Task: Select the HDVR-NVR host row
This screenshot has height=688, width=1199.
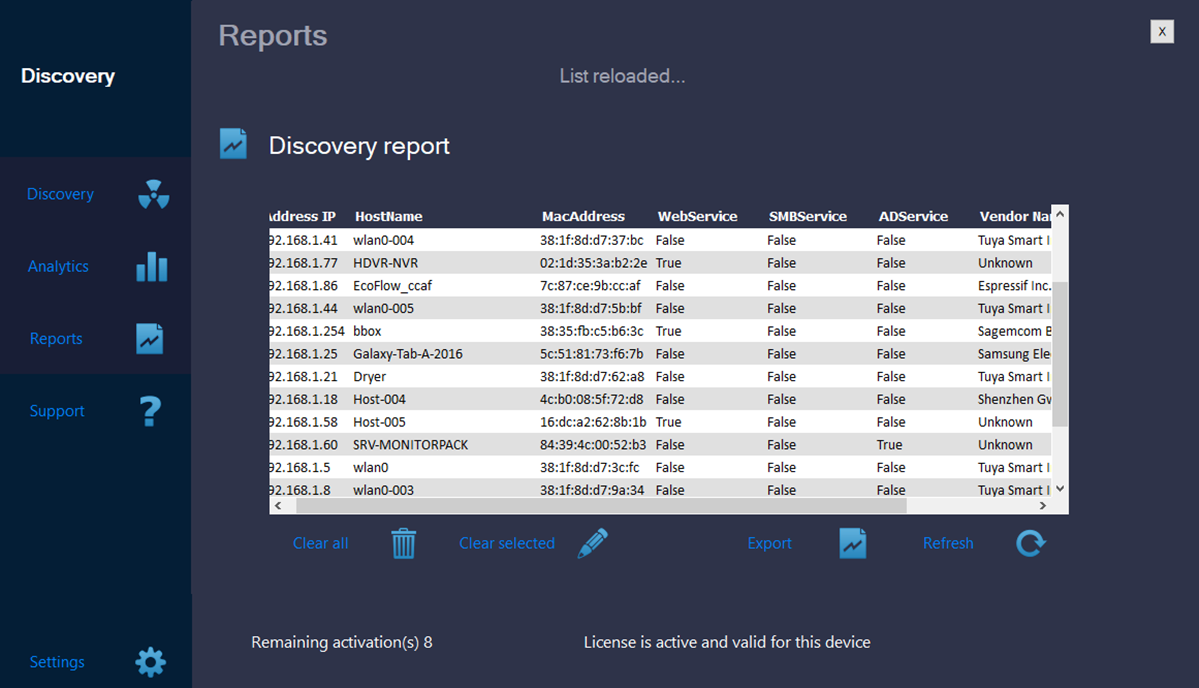Action: (x=661, y=263)
